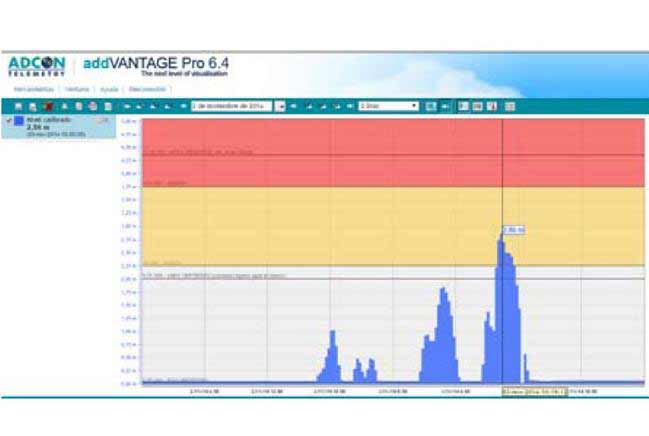
Task: Click the jump-to-latest arrow left of the period dropdown
Action: click(350, 106)
